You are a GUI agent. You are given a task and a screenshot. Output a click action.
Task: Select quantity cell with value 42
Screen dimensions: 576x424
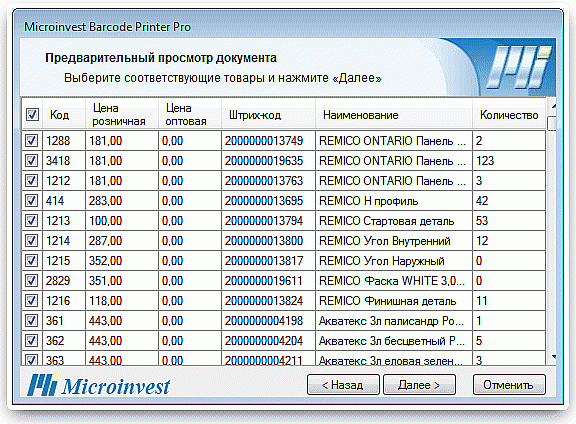[509, 200]
